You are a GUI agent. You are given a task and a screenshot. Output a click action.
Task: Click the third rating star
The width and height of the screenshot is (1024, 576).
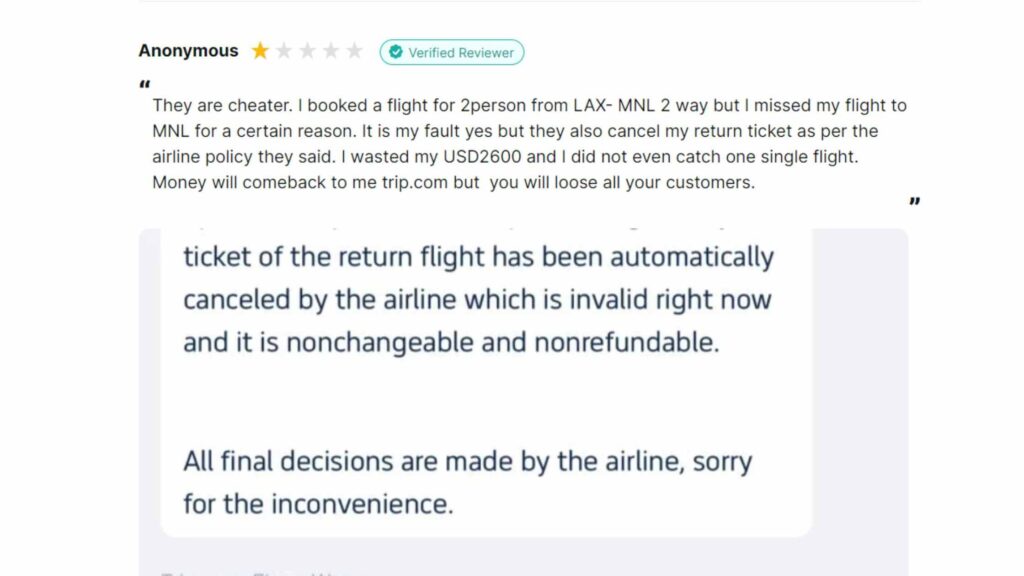(x=307, y=51)
